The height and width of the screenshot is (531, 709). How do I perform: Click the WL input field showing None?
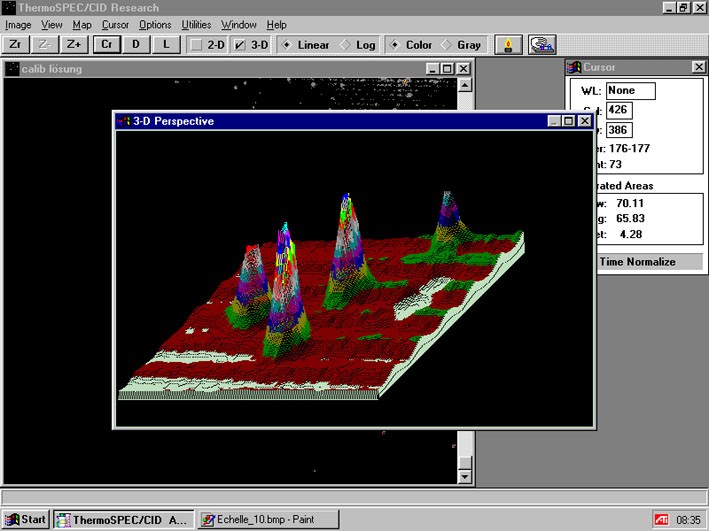pyautogui.click(x=630, y=90)
